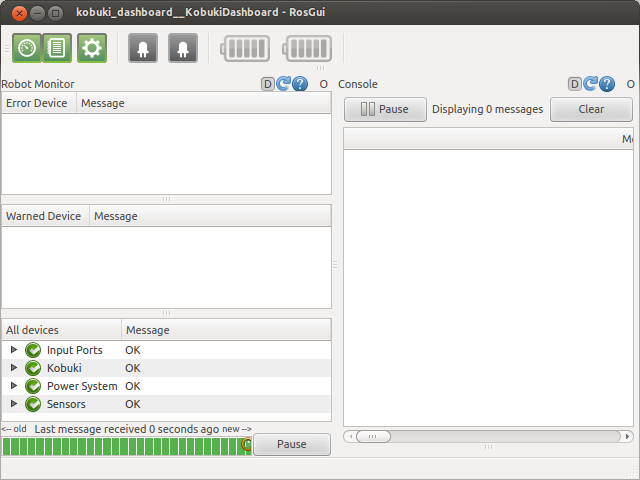Viewport: 640px width, 480px height.
Task: Reload the Robot Monitor panel
Action: tap(284, 84)
